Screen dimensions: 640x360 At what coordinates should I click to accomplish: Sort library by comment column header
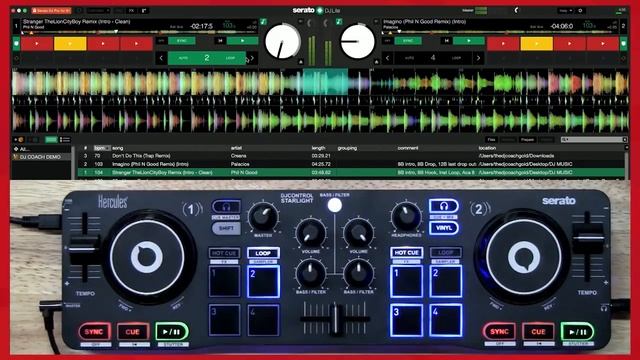click(x=408, y=148)
